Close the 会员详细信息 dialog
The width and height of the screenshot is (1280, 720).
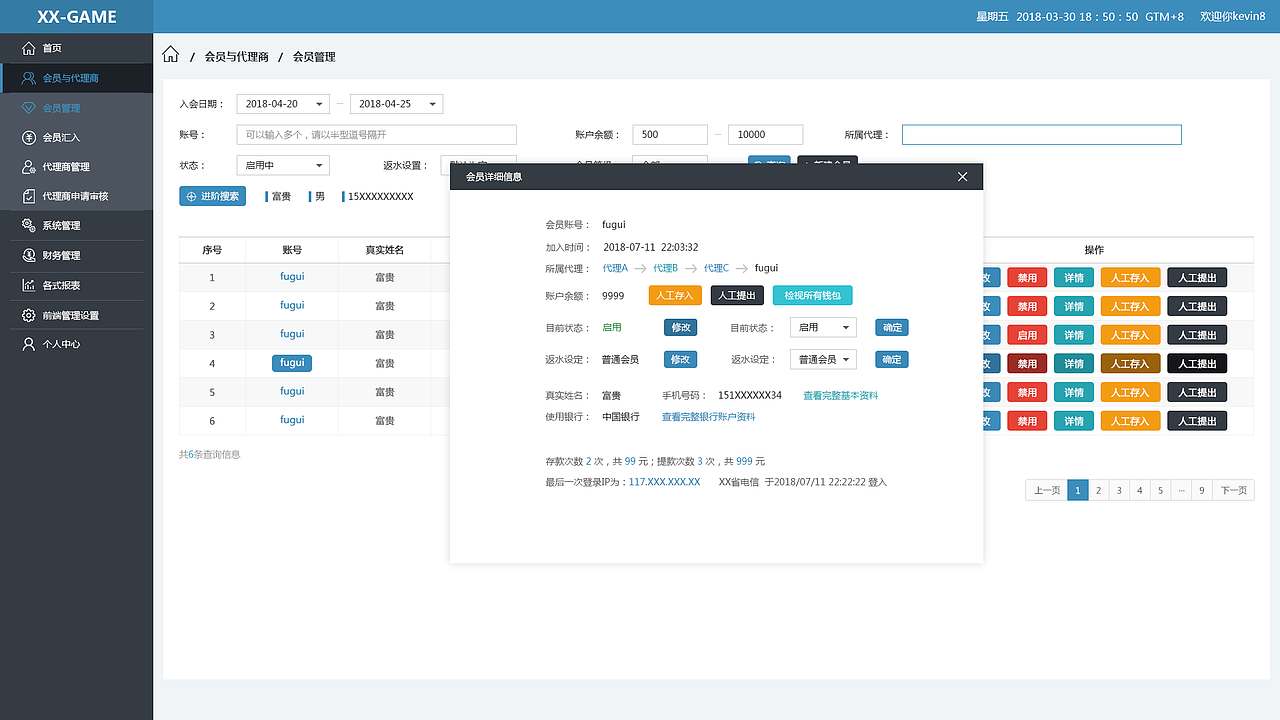(962, 177)
